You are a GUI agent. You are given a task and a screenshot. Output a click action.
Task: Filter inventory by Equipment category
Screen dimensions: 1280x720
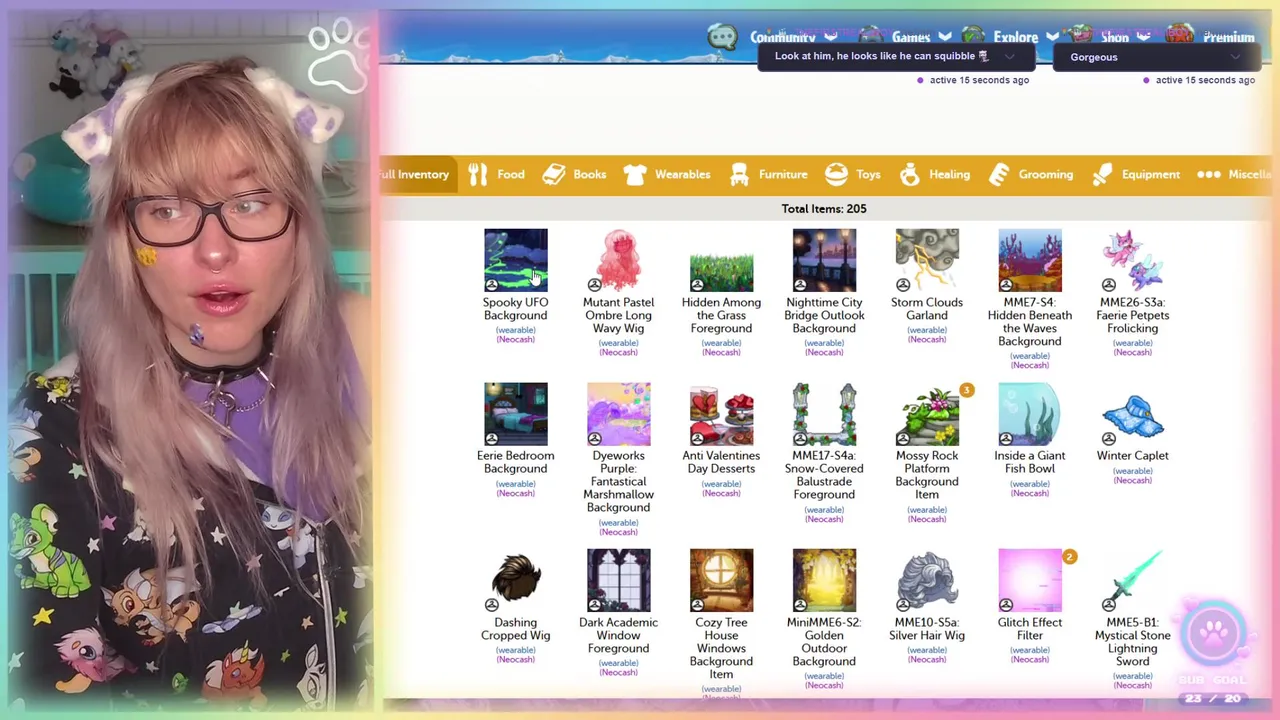pyautogui.click(x=1136, y=174)
